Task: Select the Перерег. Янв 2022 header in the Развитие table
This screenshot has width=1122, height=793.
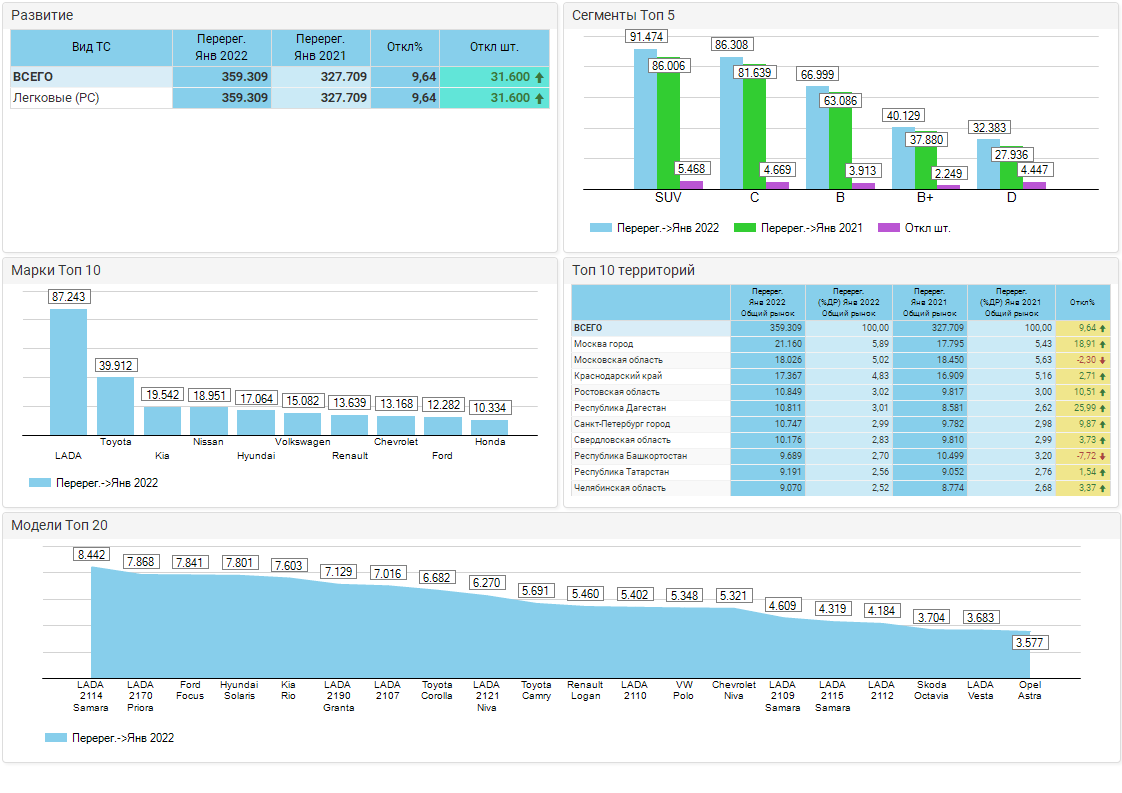Action: [x=221, y=47]
